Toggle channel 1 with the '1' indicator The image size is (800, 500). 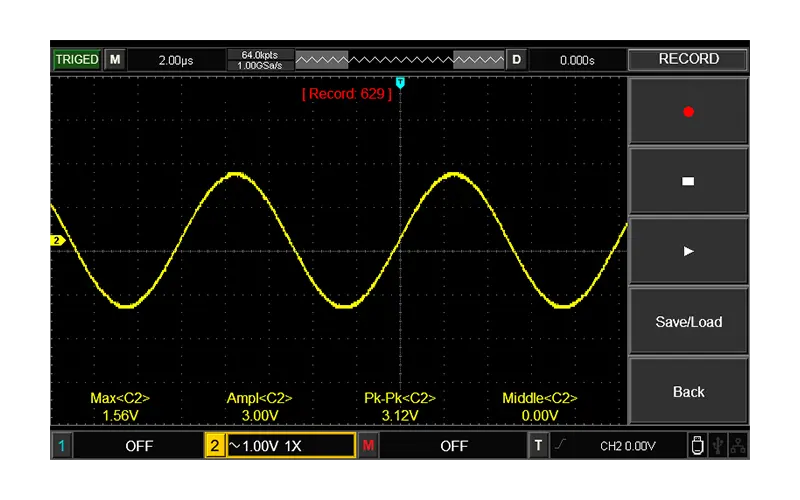pos(61,446)
